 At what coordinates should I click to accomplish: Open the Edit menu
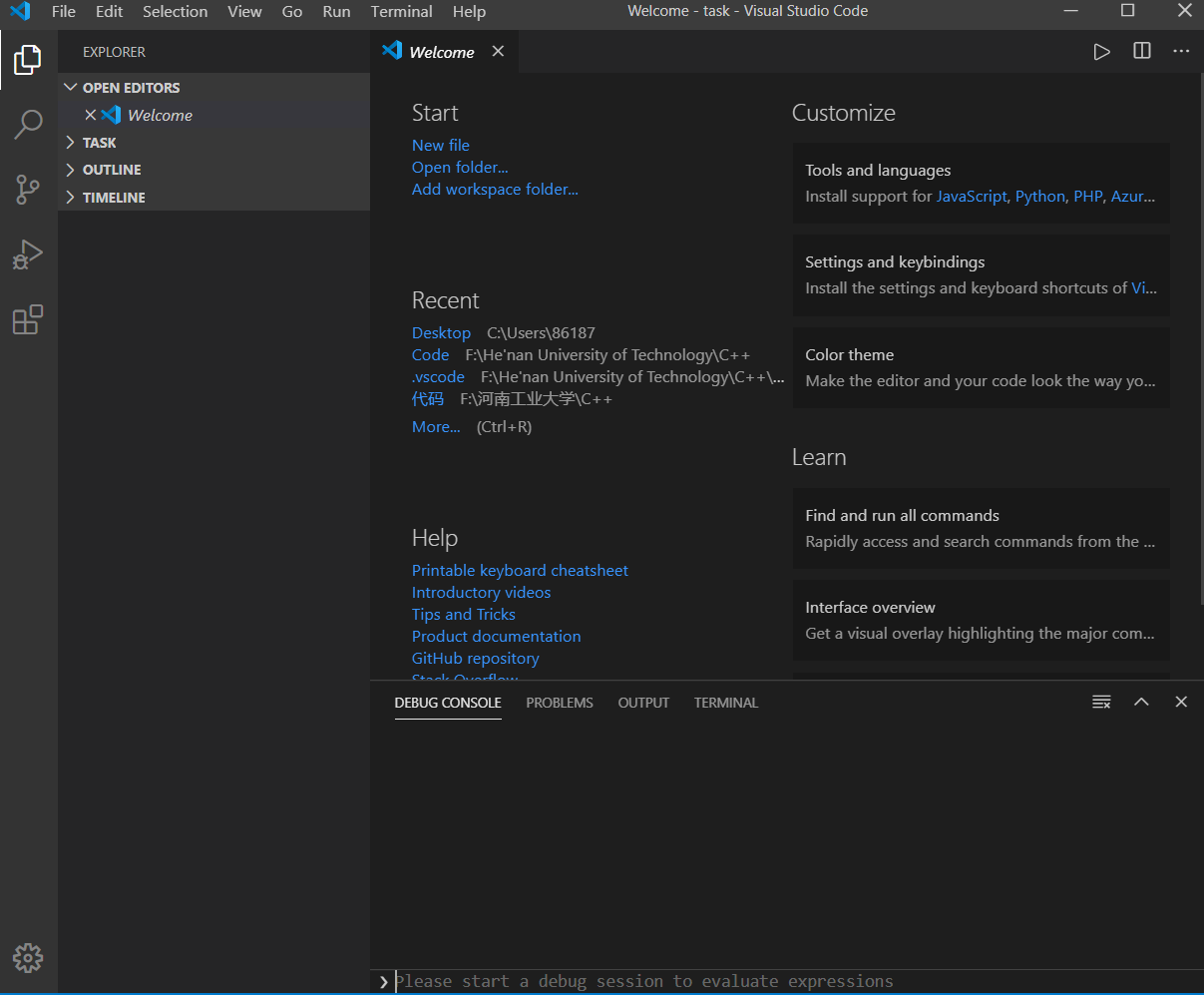109,12
